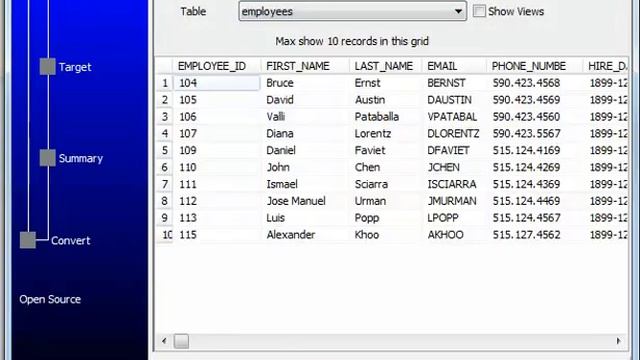This screenshot has width=640, height=360.
Task: Click row header number 5
Action: [x=164, y=150]
